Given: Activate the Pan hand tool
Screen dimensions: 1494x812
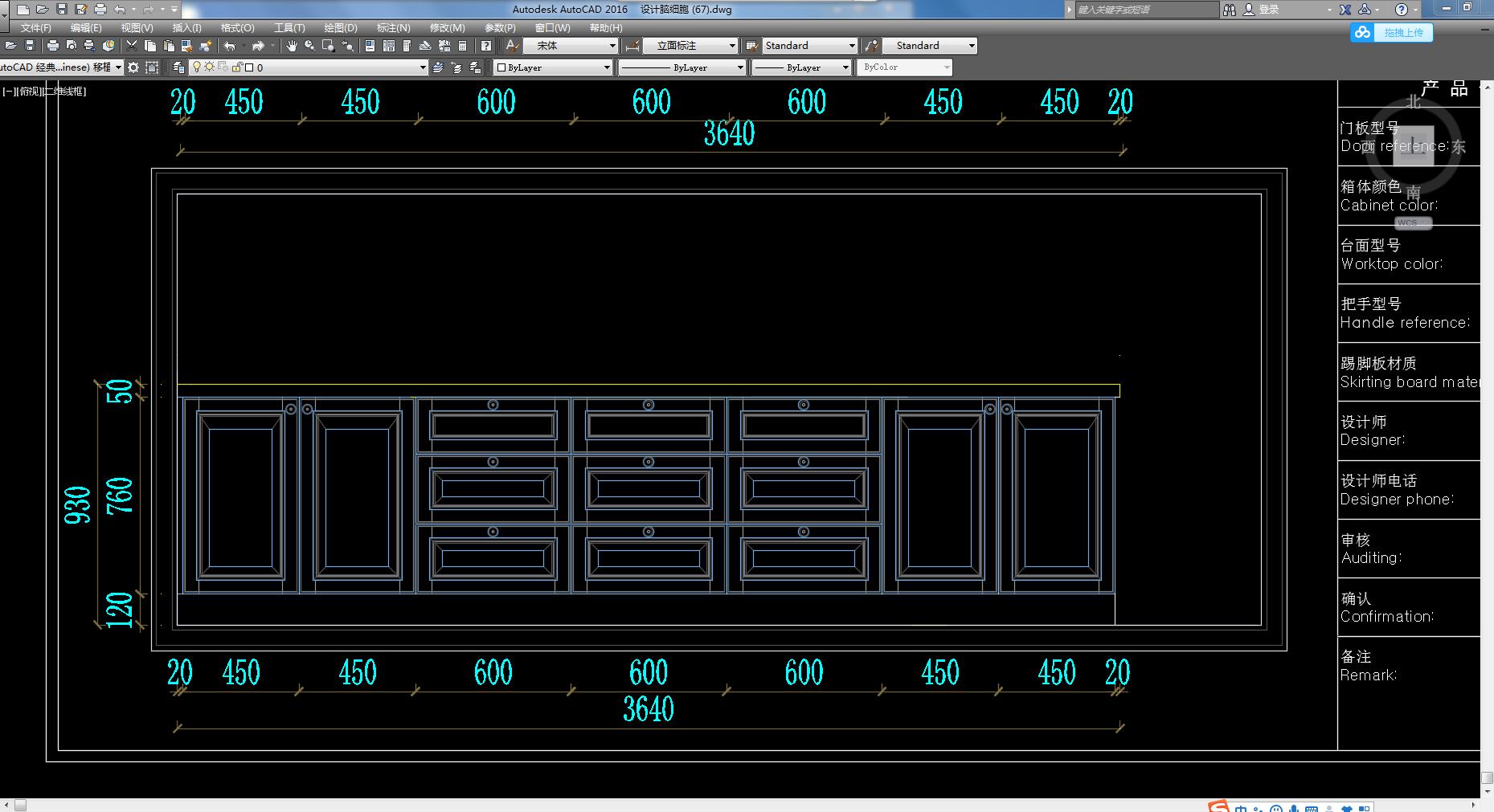Looking at the screenshot, I should 292,46.
